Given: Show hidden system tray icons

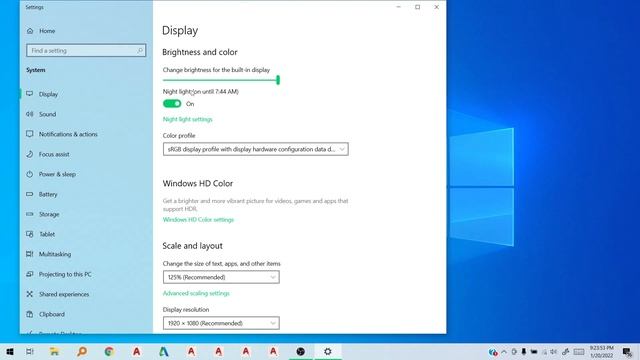Looking at the screenshot, I should point(504,352).
